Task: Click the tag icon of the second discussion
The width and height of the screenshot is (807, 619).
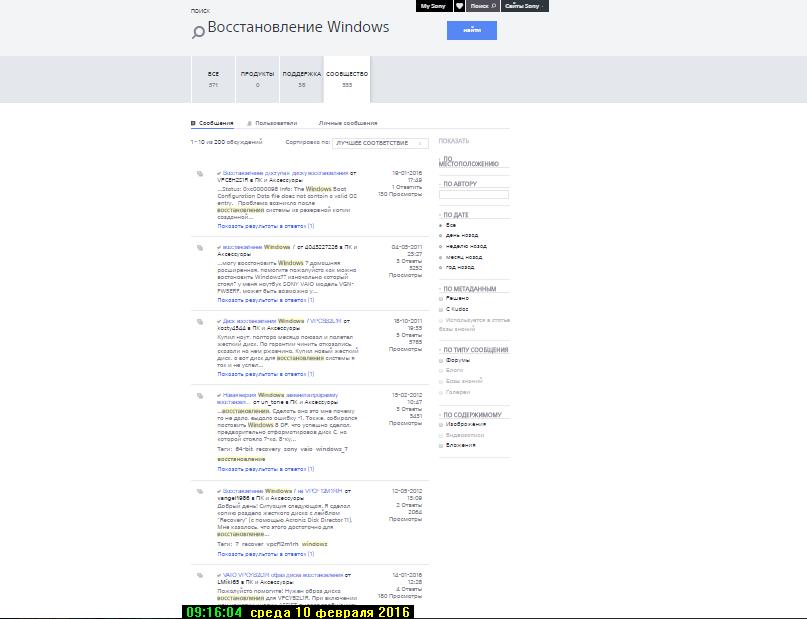Action: (x=200, y=247)
